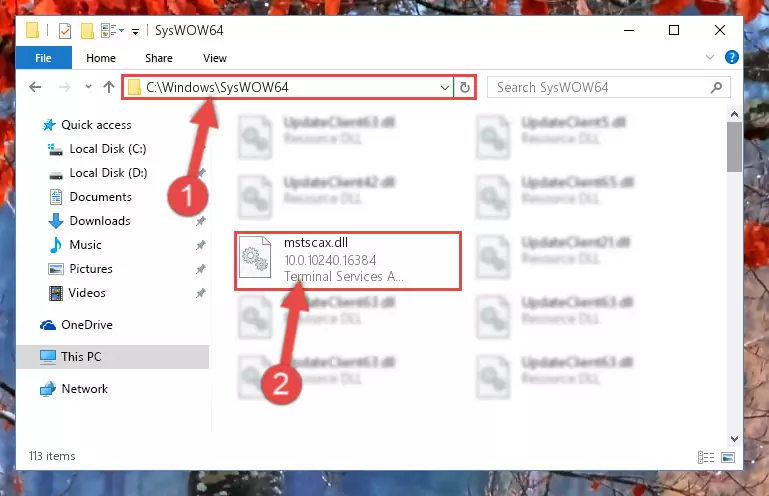The width and height of the screenshot is (769, 496).
Task: Click the Downloads blue arrow icon
Action: (x=56, y=221)
